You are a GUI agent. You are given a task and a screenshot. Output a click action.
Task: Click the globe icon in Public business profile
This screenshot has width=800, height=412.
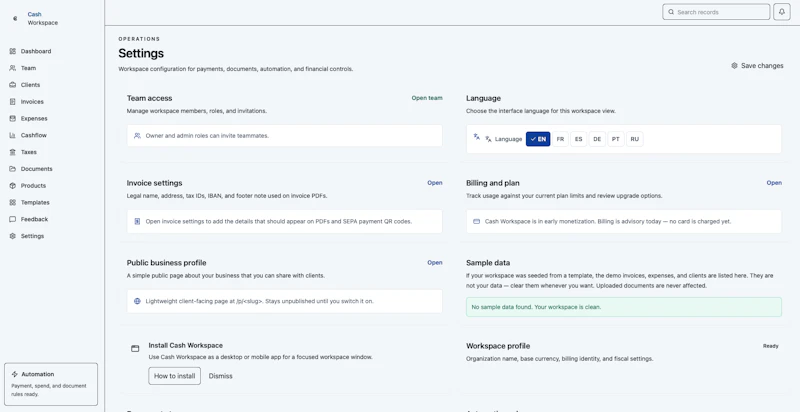137,301
